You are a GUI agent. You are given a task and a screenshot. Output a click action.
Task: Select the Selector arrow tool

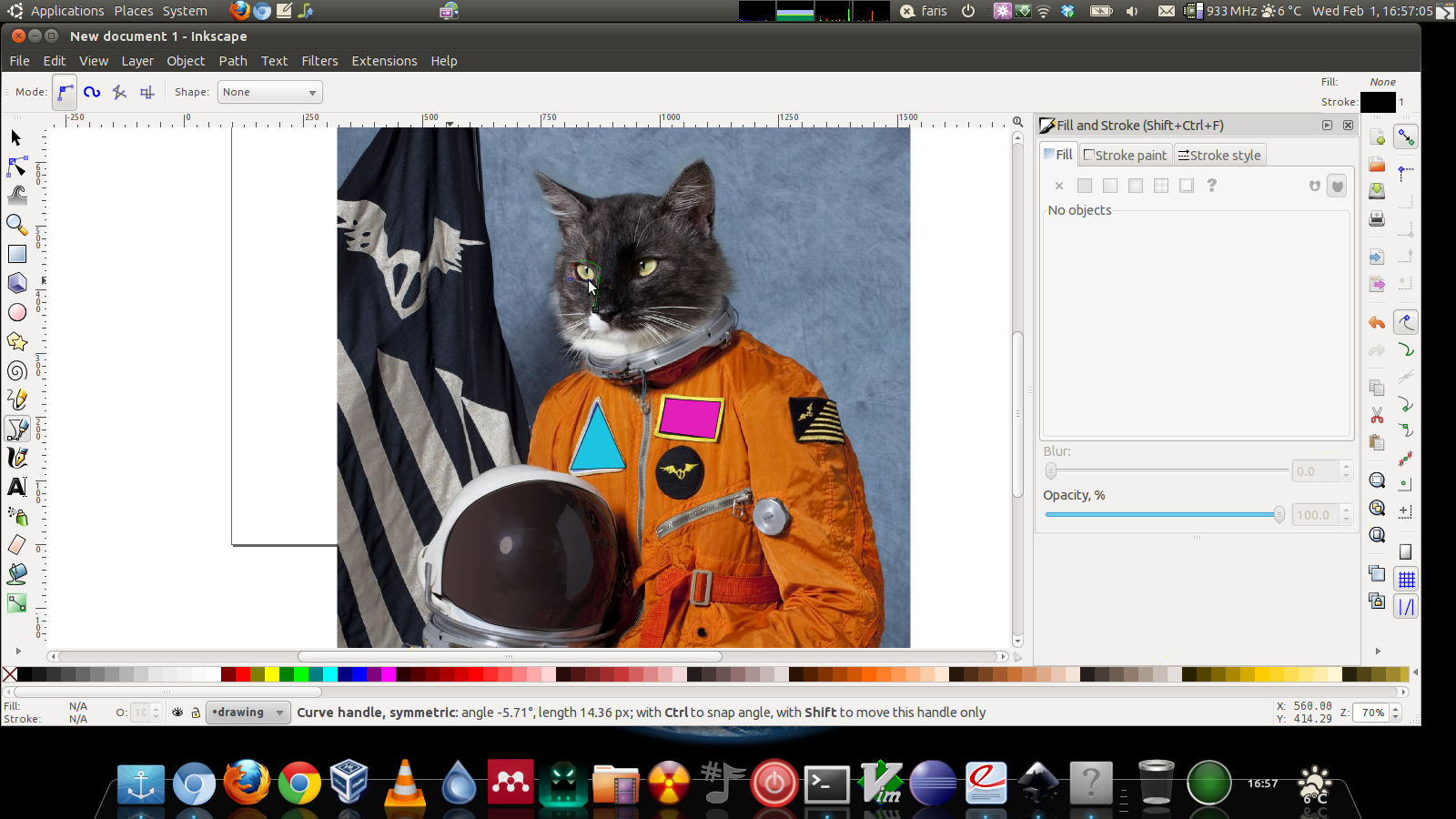coord(16,138)
